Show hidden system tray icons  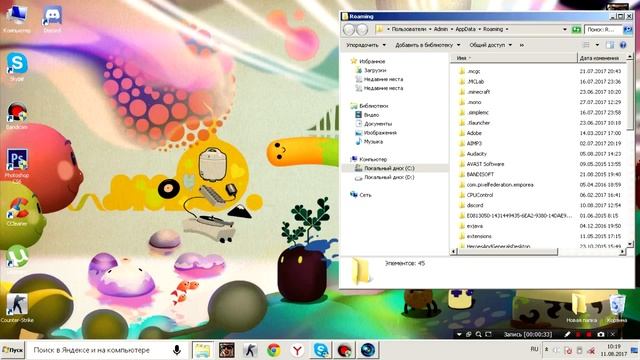[547, 350]
